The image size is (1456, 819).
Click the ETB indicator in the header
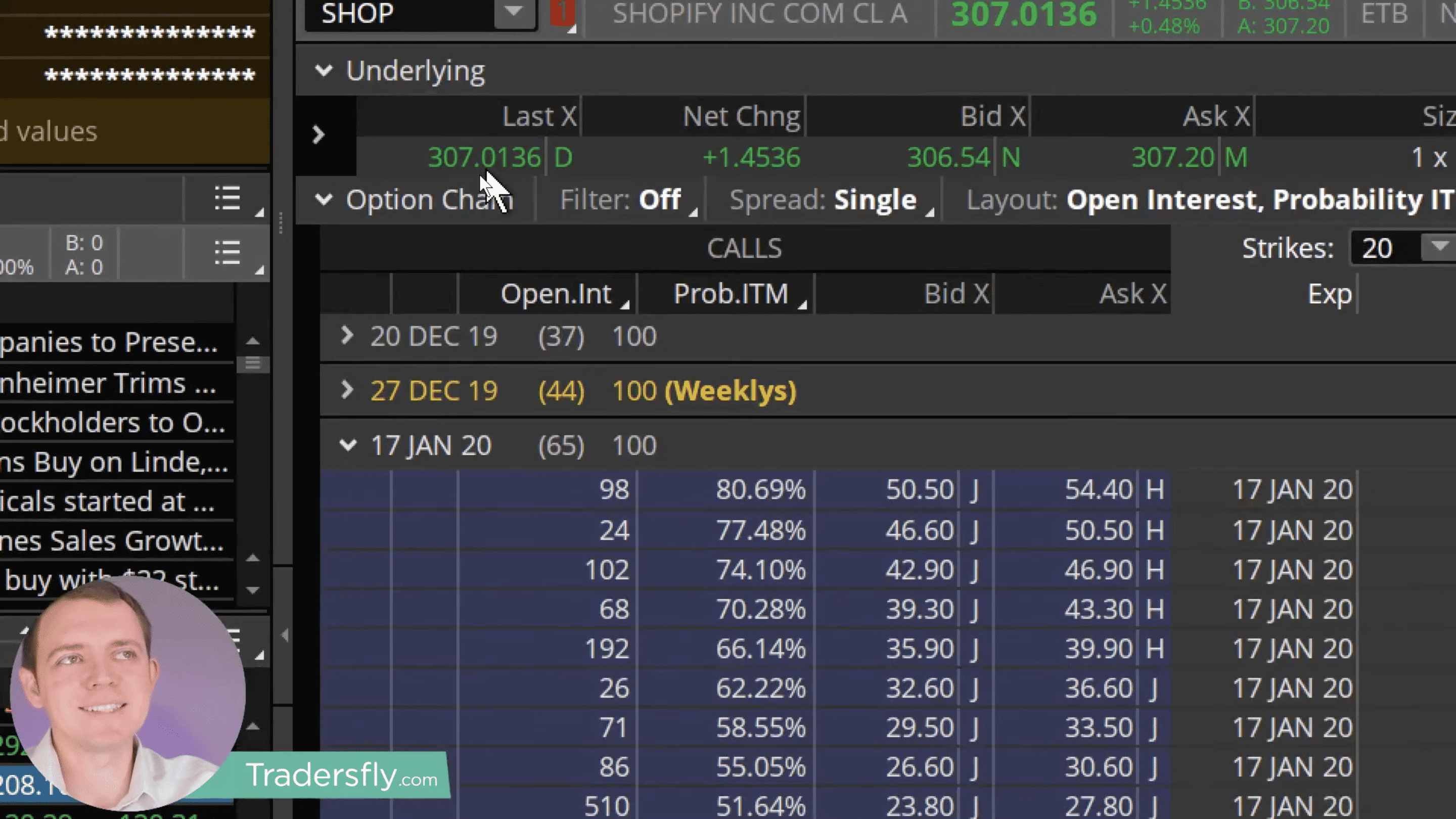(x=1384, y=14)
